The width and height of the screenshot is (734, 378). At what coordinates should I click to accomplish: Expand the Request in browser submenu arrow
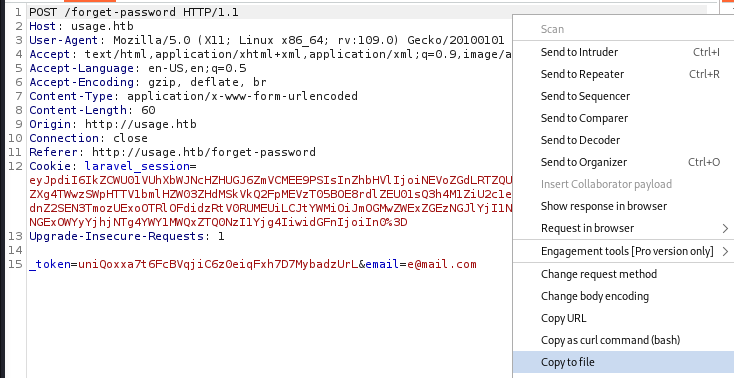click(x=725, y=229)
